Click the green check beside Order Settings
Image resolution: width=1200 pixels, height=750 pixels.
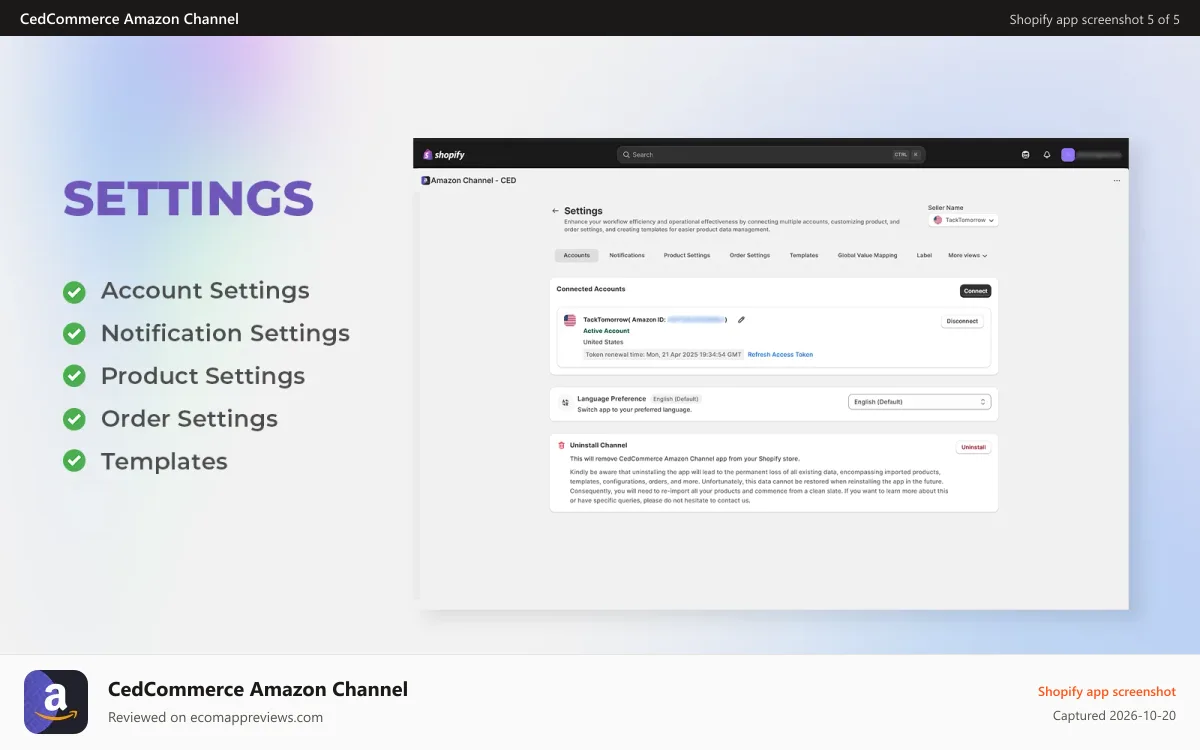pyautogui.click(x=74, y=419)
